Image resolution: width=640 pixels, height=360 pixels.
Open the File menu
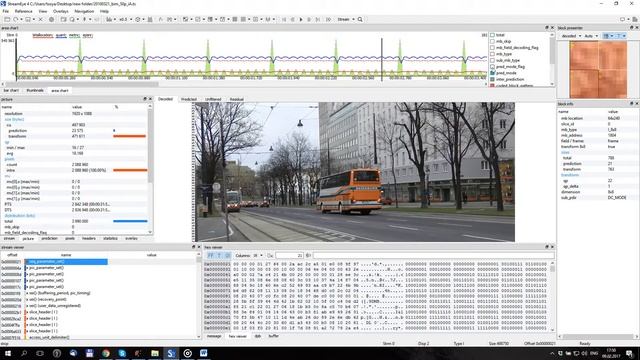click(x=6, y=11)
